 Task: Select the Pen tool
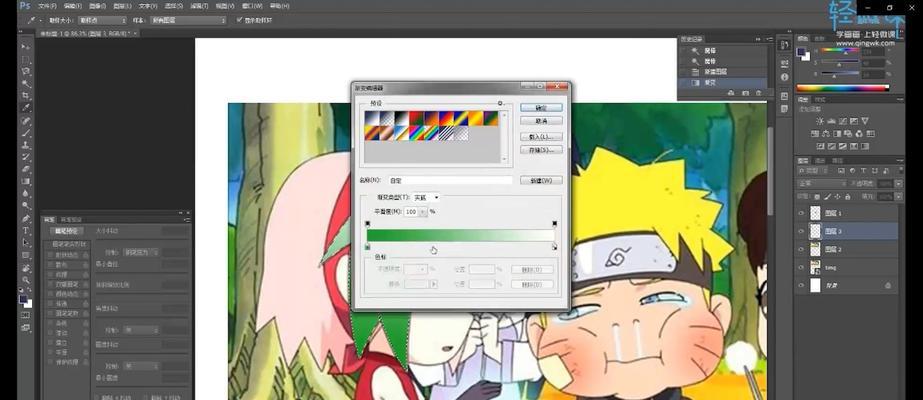(x=25, y=218)
